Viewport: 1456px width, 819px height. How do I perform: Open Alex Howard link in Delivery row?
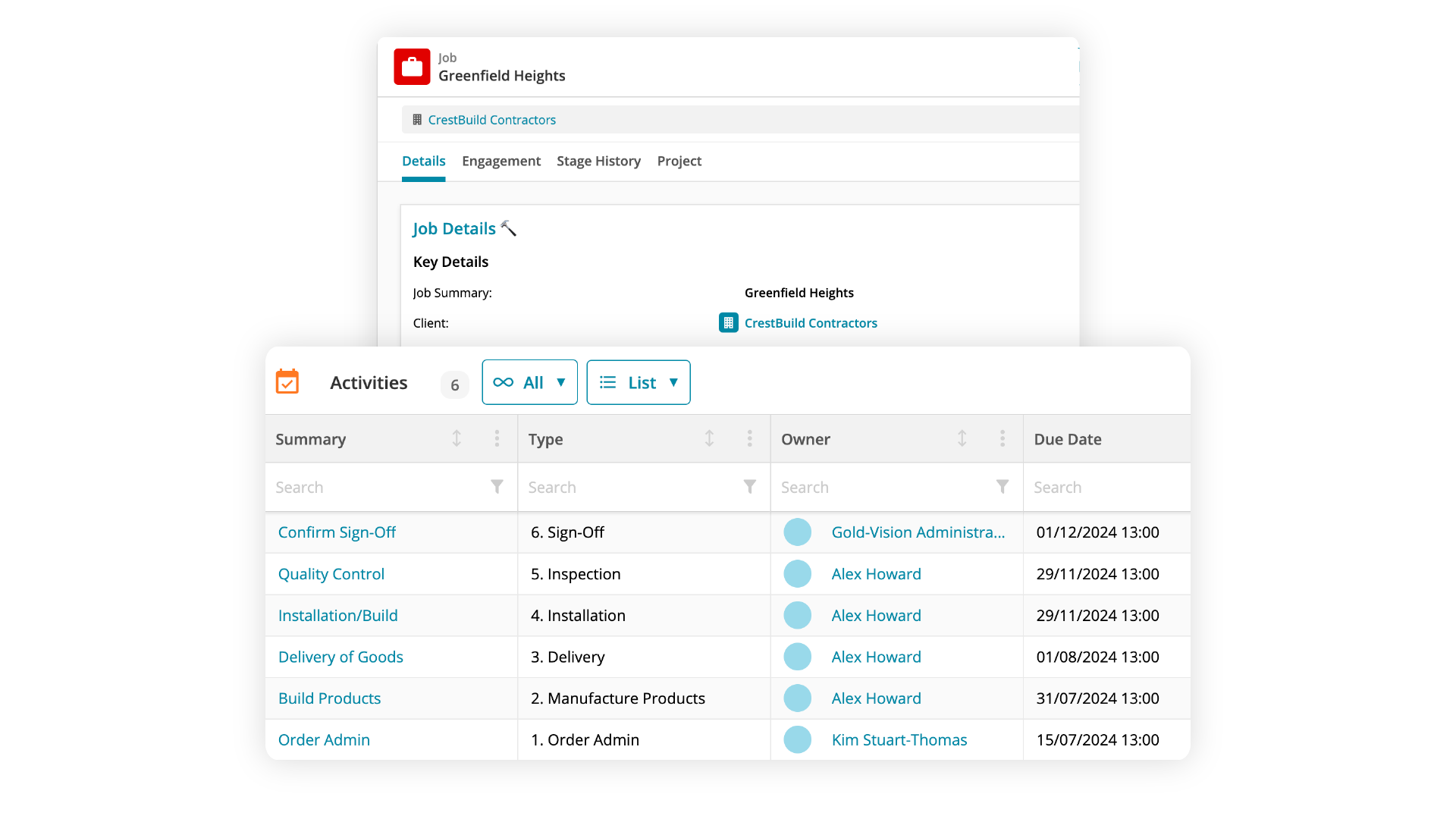click(876, 657)
